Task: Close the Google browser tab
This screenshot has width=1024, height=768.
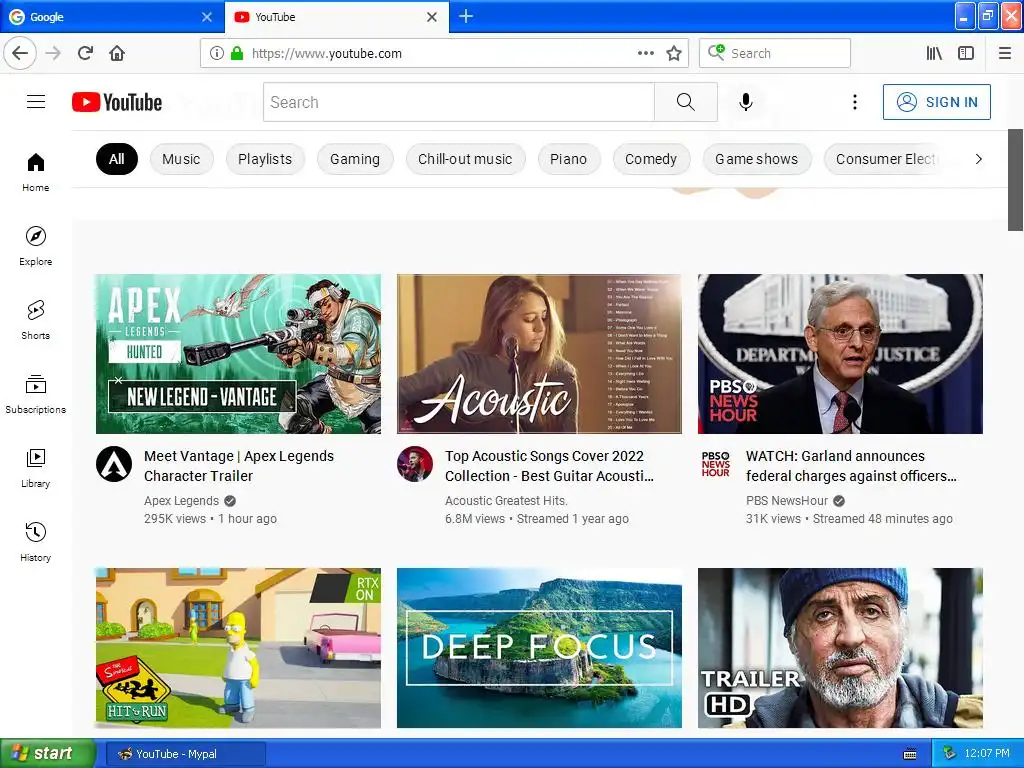Action: click(207, 17)
